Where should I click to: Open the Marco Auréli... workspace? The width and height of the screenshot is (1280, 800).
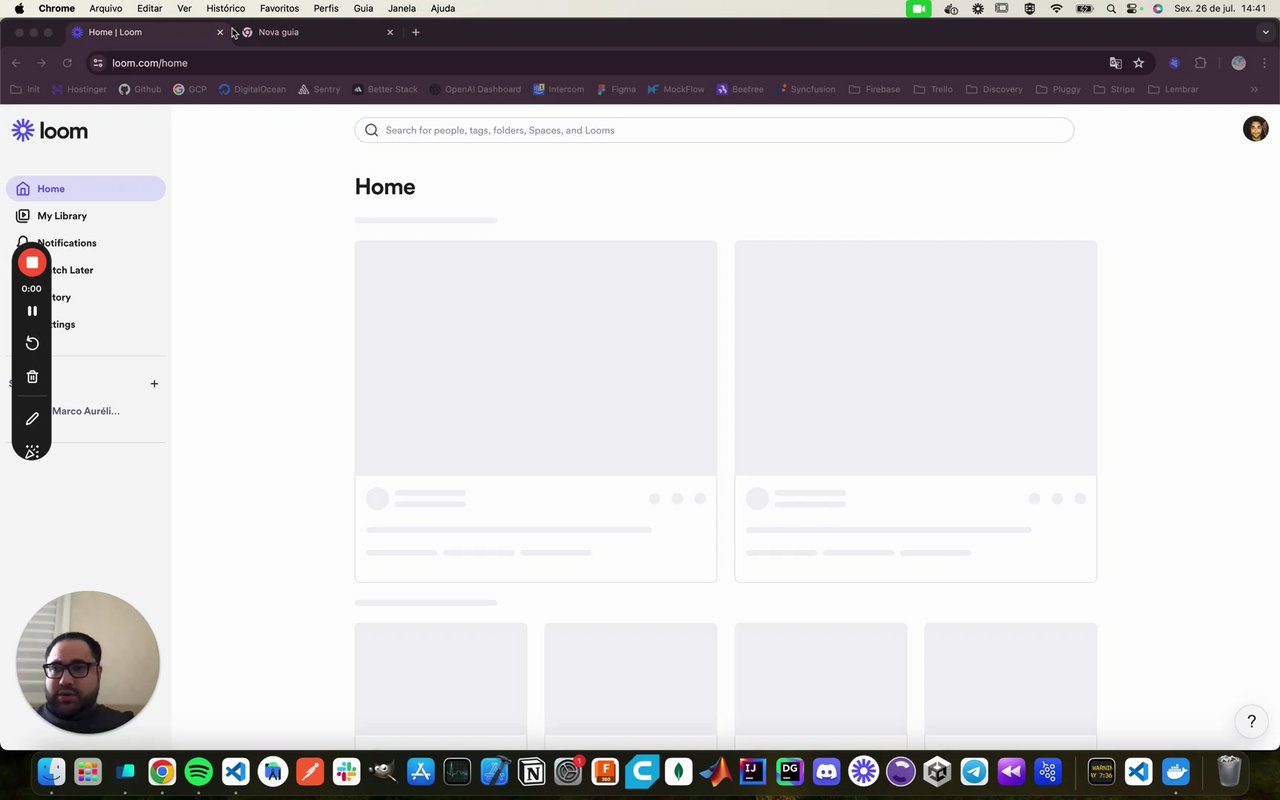pos(86,411)
